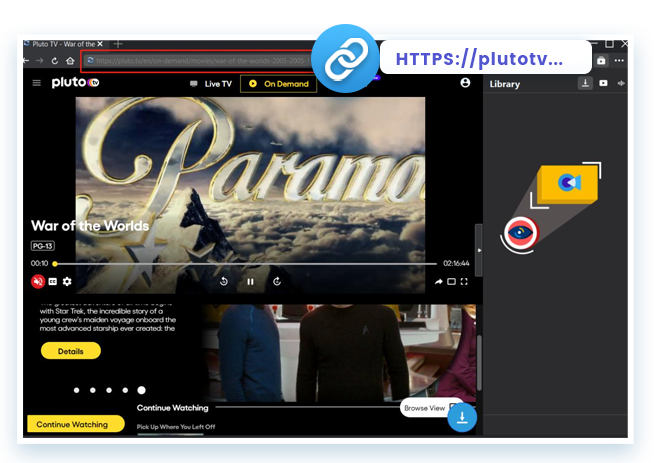Viewport: 664px width, 463px height.
Task: Click the share arrow icon in the player
Action: click(x=438, y=282)
